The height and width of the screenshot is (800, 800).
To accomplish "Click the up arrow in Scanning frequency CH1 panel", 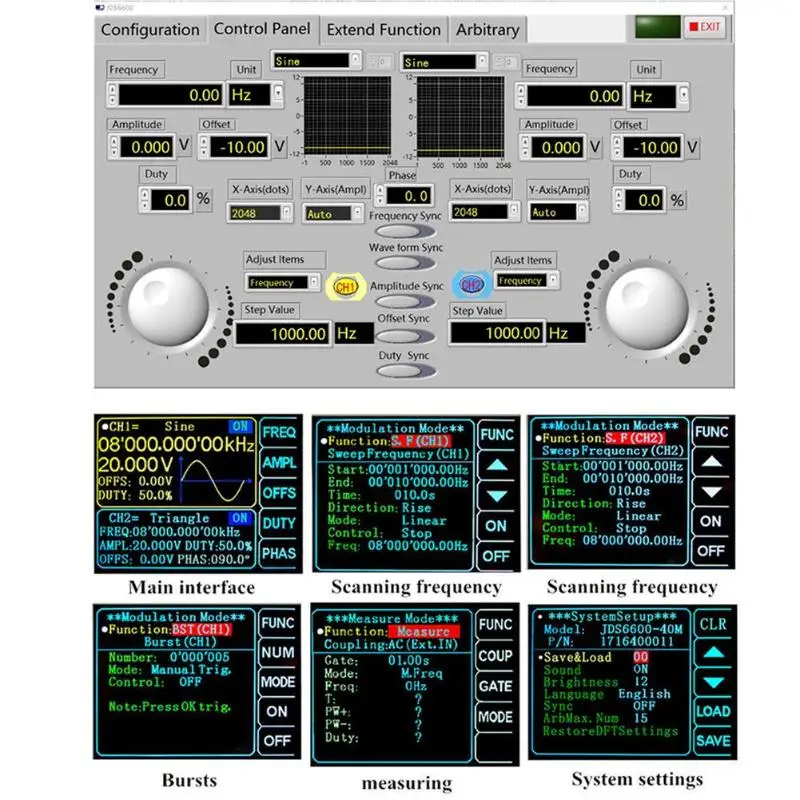I will coord(497,465).
